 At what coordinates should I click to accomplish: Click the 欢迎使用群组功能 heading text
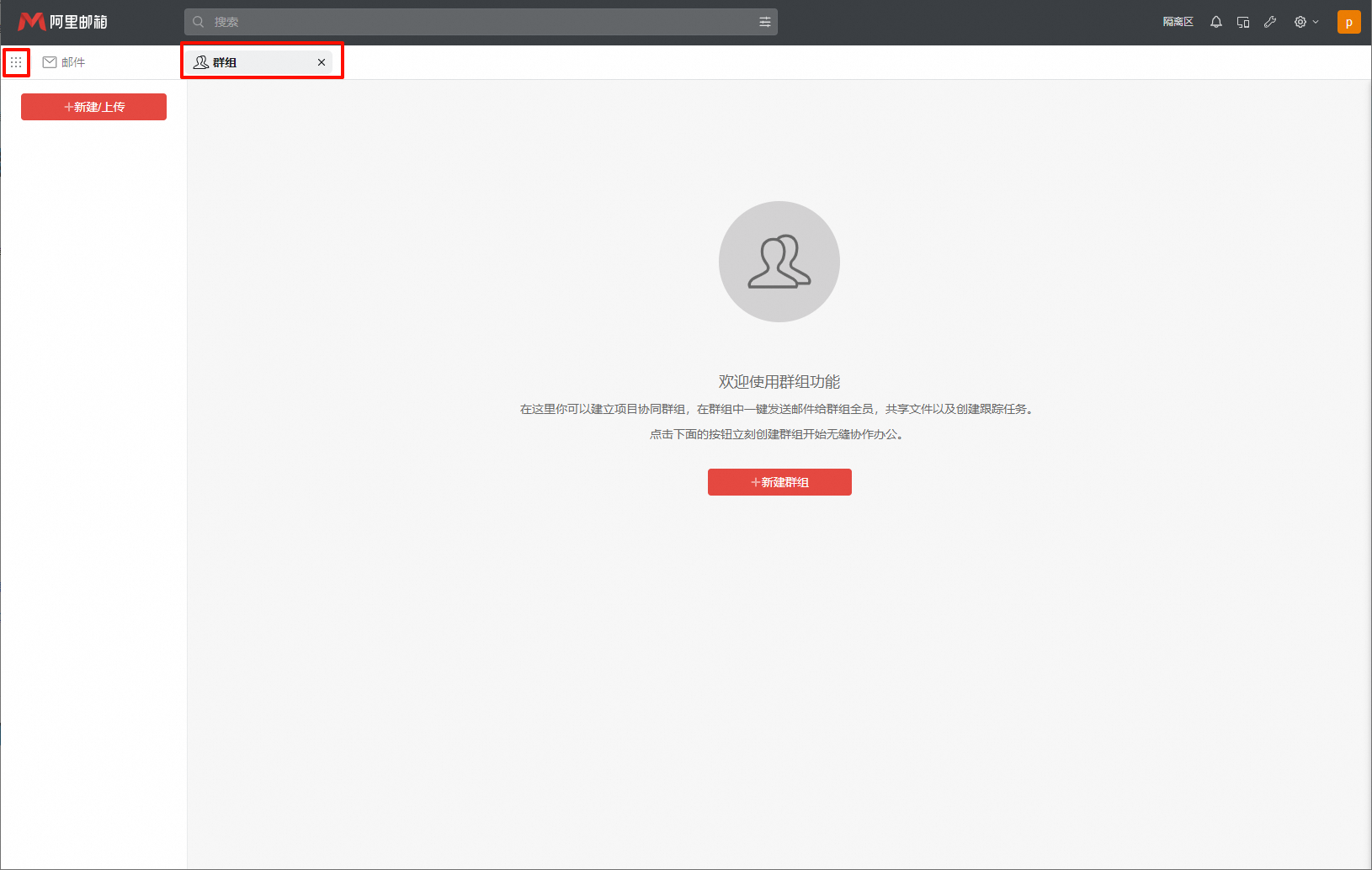[x=779, y=382]
